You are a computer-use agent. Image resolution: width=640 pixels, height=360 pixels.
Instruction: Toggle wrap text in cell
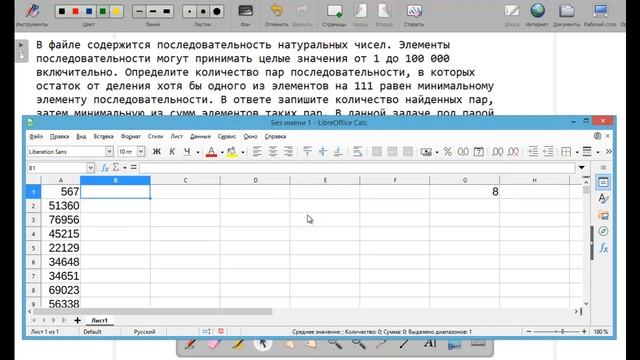(x=357, y=152)
